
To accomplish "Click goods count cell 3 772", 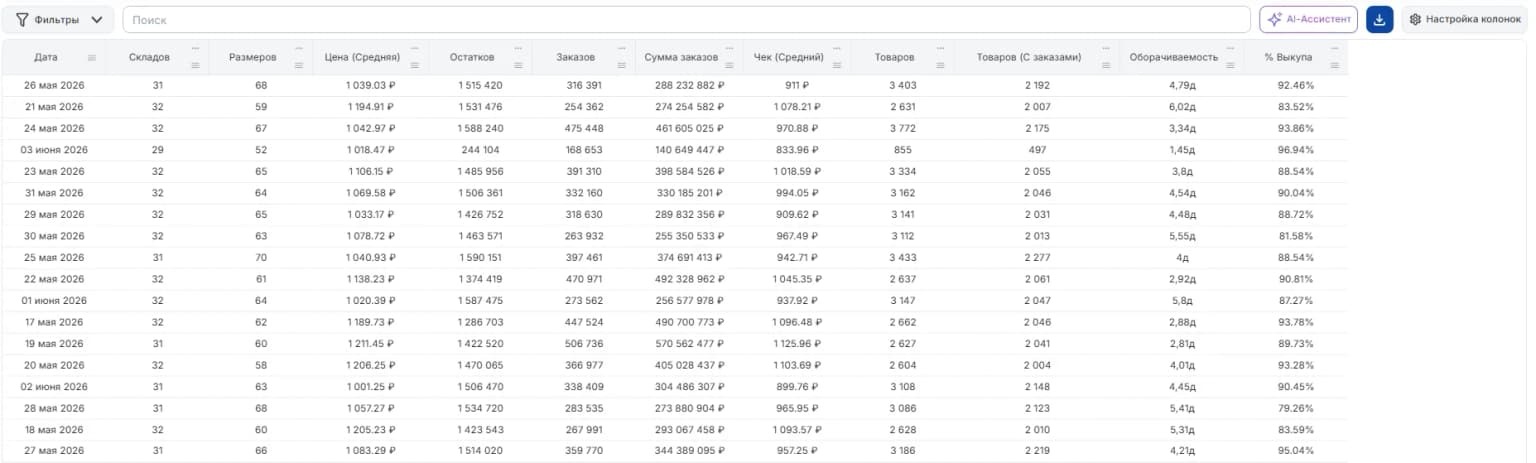I will (x=902, y=129).
